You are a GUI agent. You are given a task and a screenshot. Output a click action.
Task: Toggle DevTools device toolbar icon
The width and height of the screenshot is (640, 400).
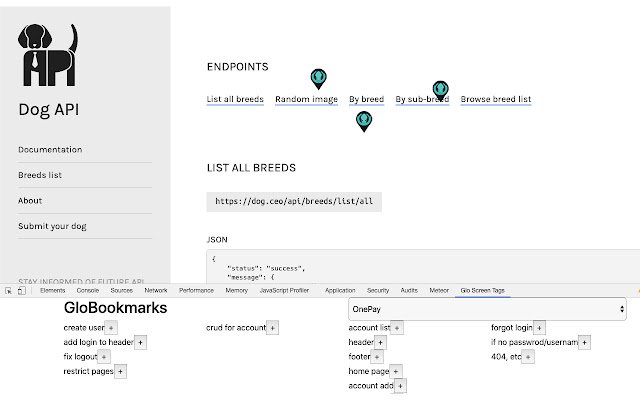[x=22, y=291]
